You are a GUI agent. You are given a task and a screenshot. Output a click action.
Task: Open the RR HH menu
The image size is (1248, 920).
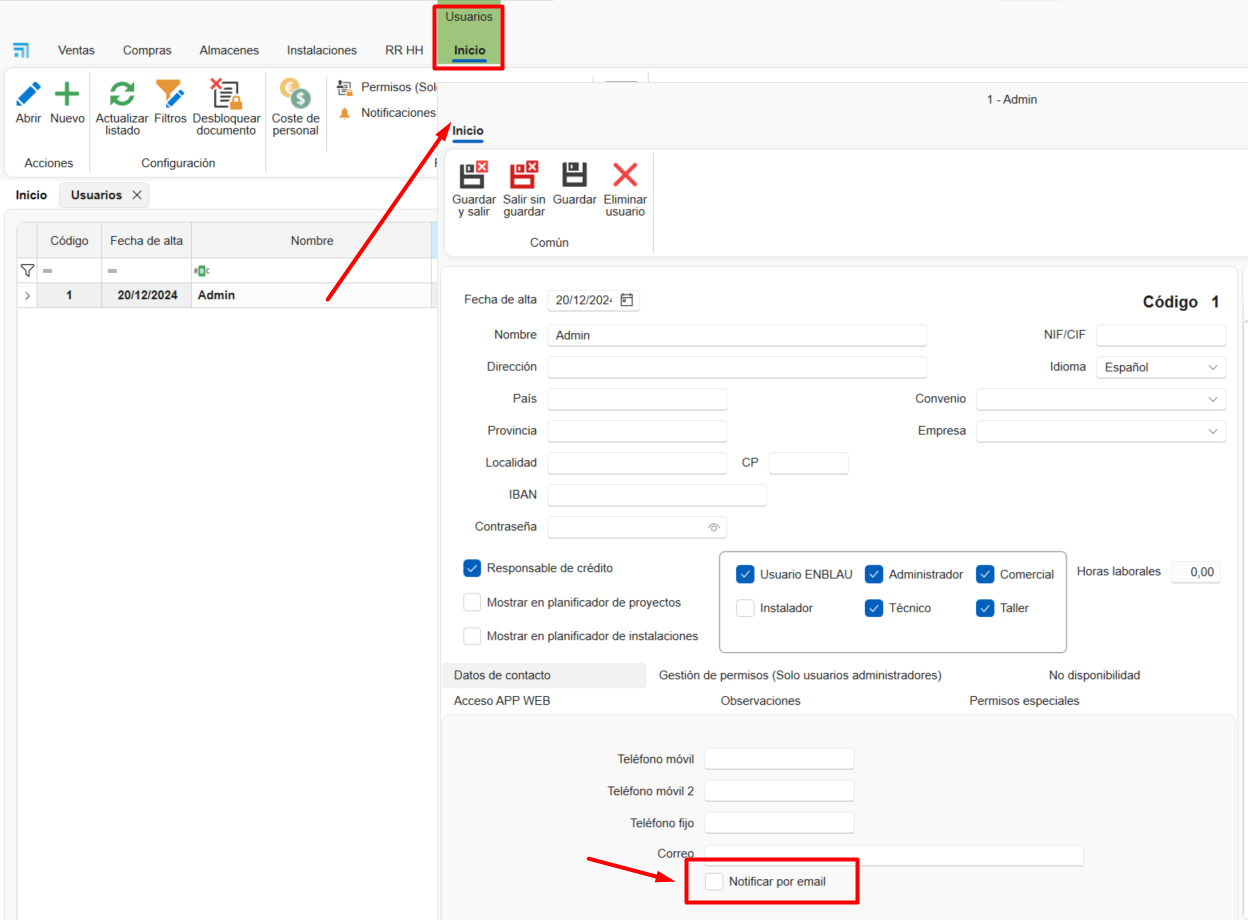(404, 50)
